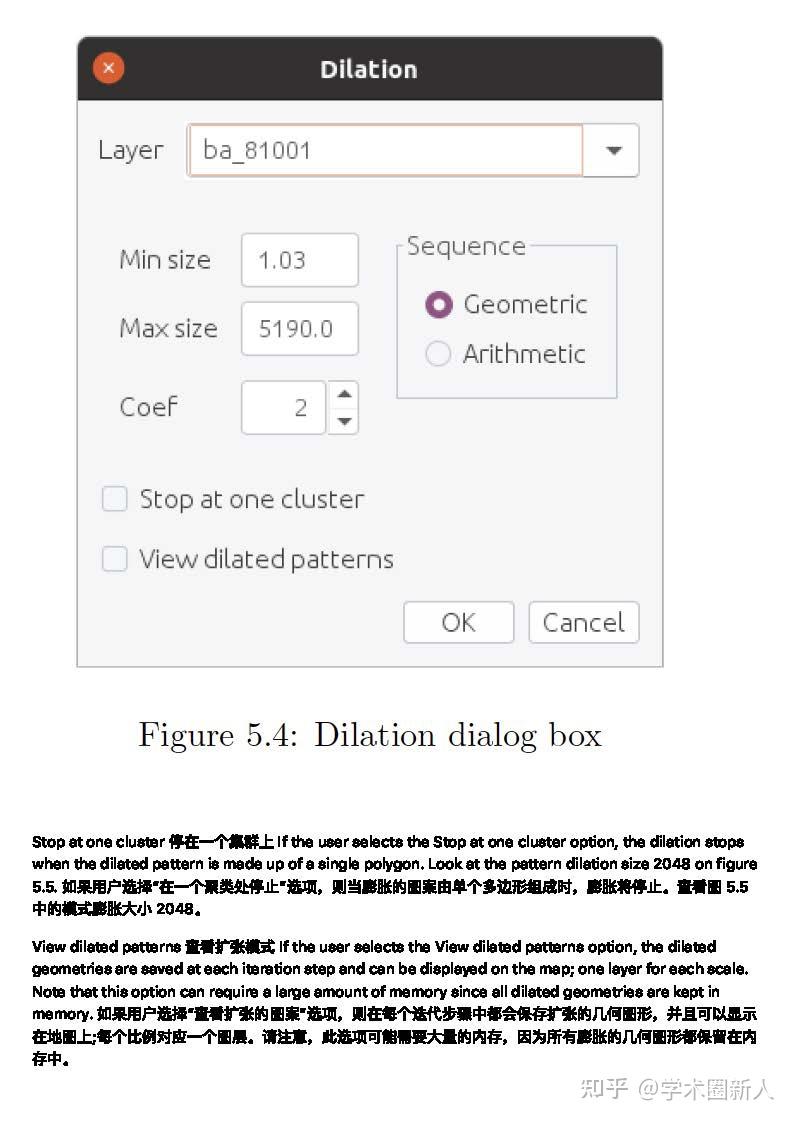Open the Layer dropdown arrow
The width and height of the screenshot is (794, 1122).
point(612,151)
